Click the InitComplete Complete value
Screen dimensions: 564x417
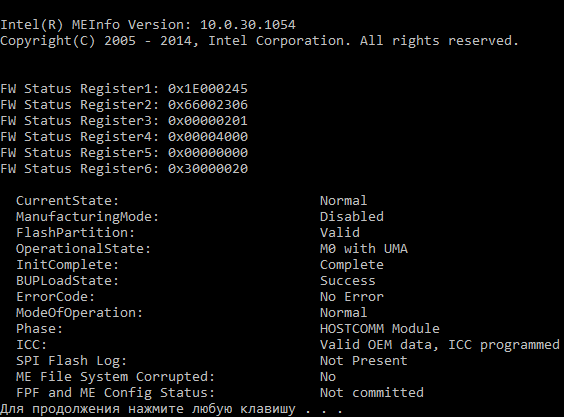pyautogui.click(x=352, y=265)
